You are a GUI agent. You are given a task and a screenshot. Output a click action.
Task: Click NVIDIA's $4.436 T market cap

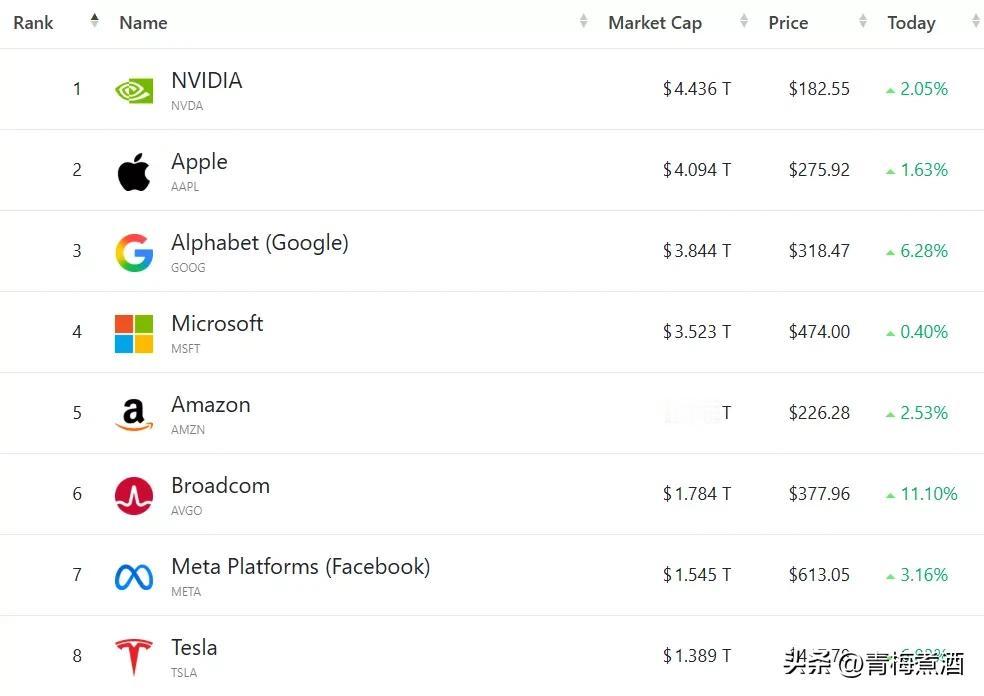(697, 89)
